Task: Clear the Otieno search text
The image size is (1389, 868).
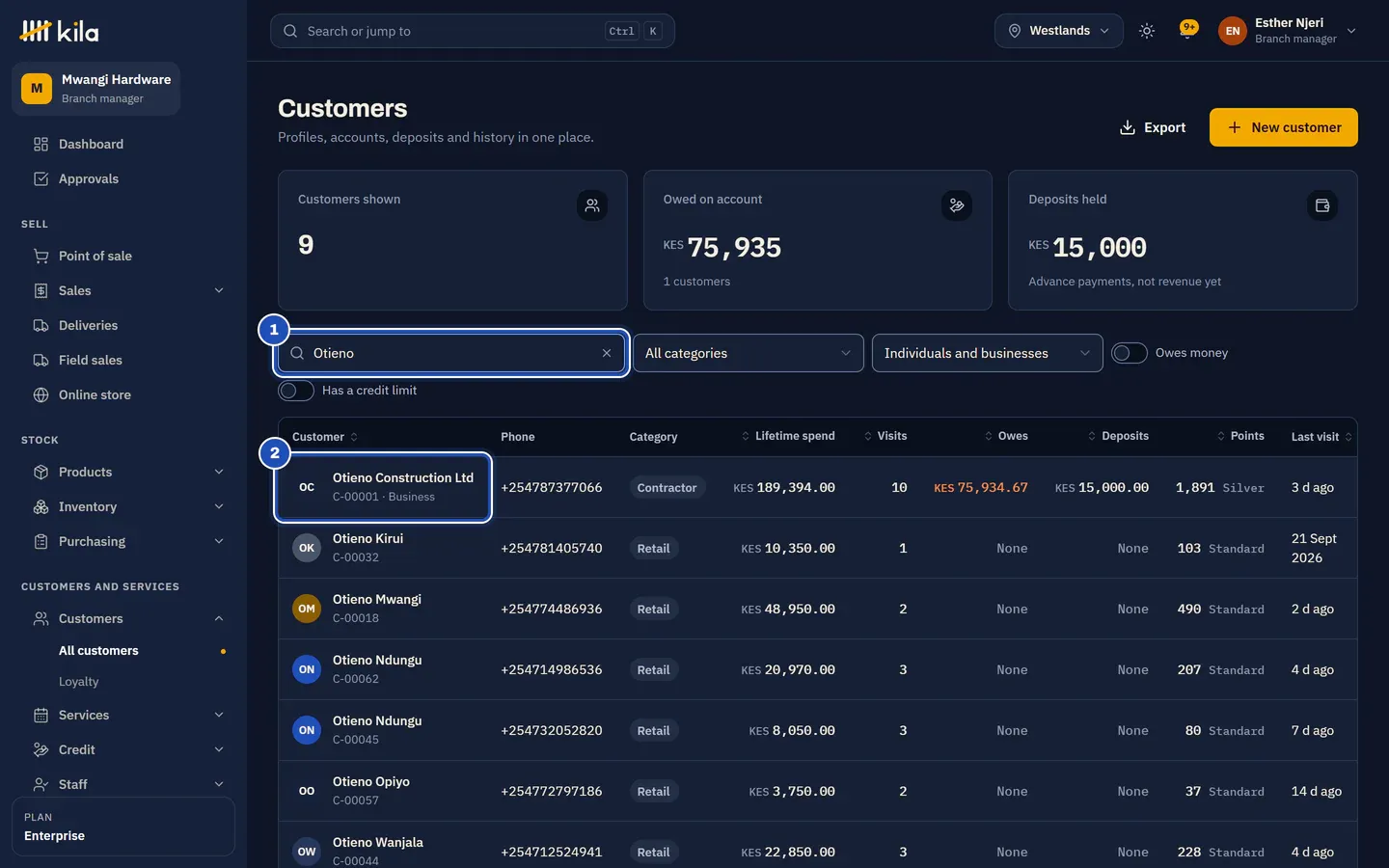Action: 607,353
